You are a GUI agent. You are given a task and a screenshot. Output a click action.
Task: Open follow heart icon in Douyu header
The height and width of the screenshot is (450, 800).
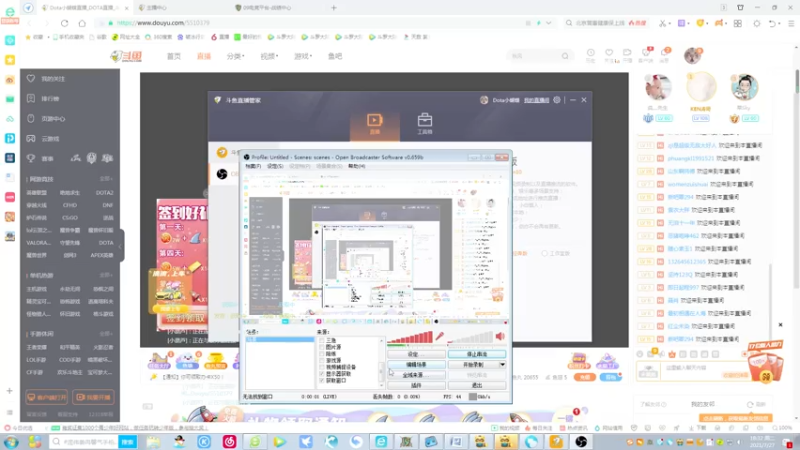pos(609,53)
